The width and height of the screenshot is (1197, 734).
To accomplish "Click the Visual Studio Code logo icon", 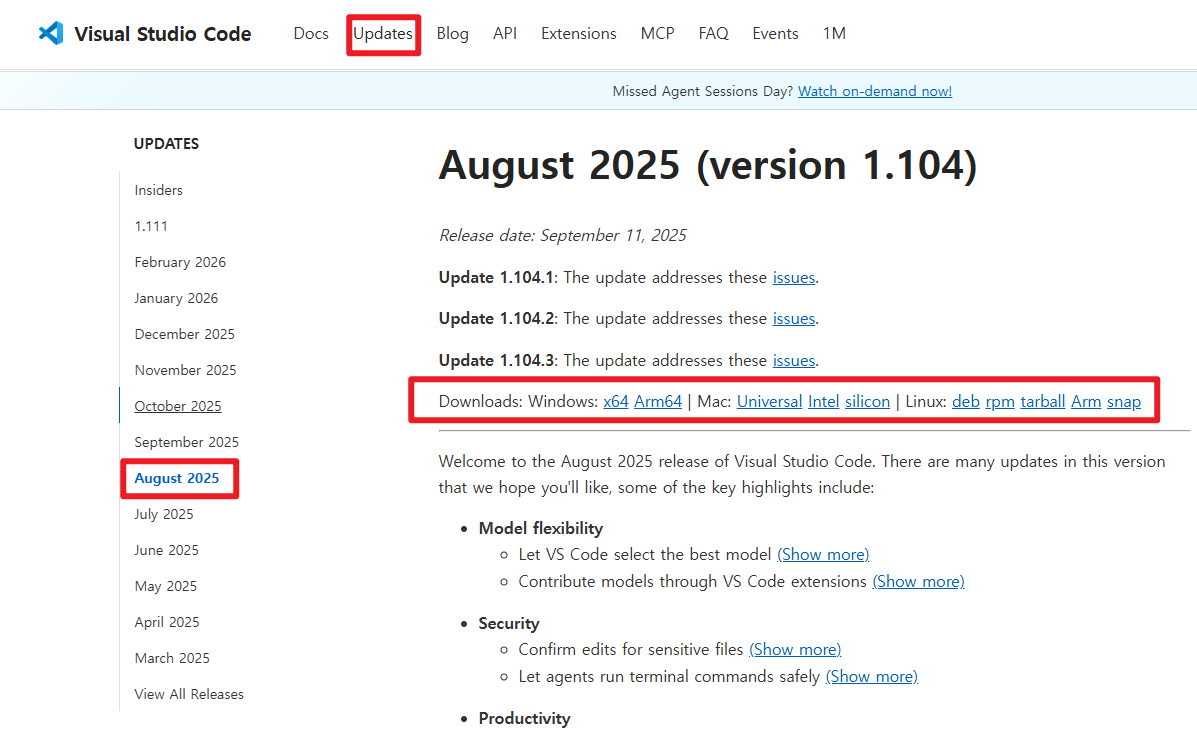I will [x=51, y=33].
